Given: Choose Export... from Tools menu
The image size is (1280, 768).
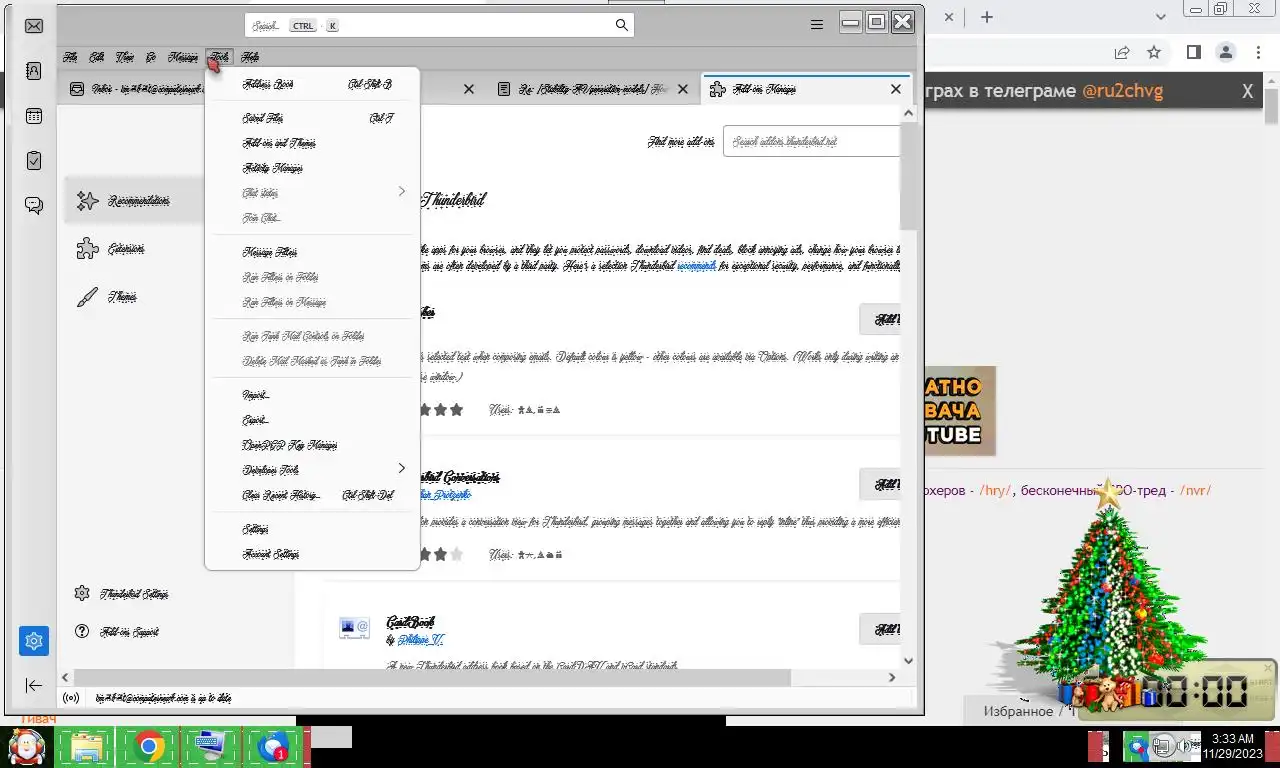Looking at the screenshot, I should pos(312,421).
